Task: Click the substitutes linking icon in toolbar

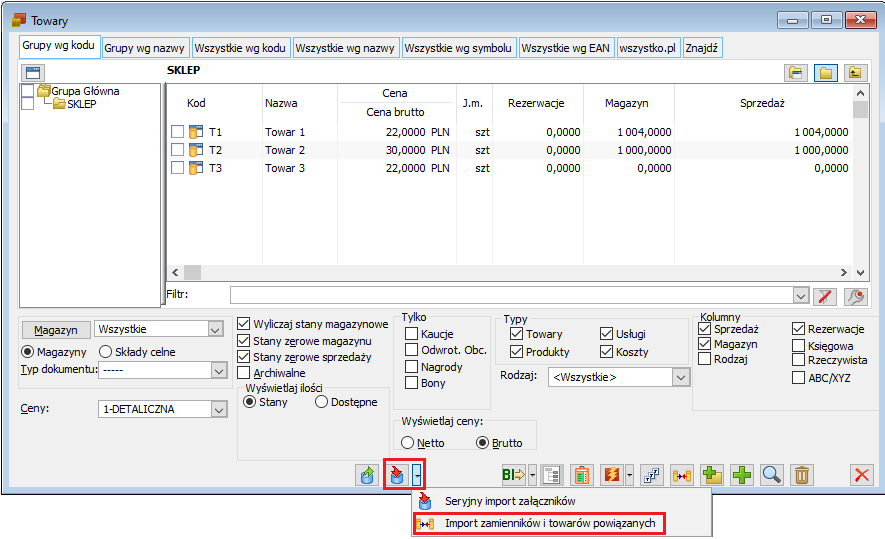Action: pyautogui.click(x=682, y=475)
